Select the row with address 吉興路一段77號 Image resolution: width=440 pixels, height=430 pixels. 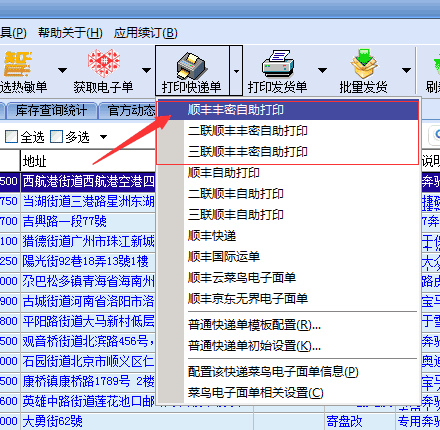pyautogui.click(x=65, y=221)
